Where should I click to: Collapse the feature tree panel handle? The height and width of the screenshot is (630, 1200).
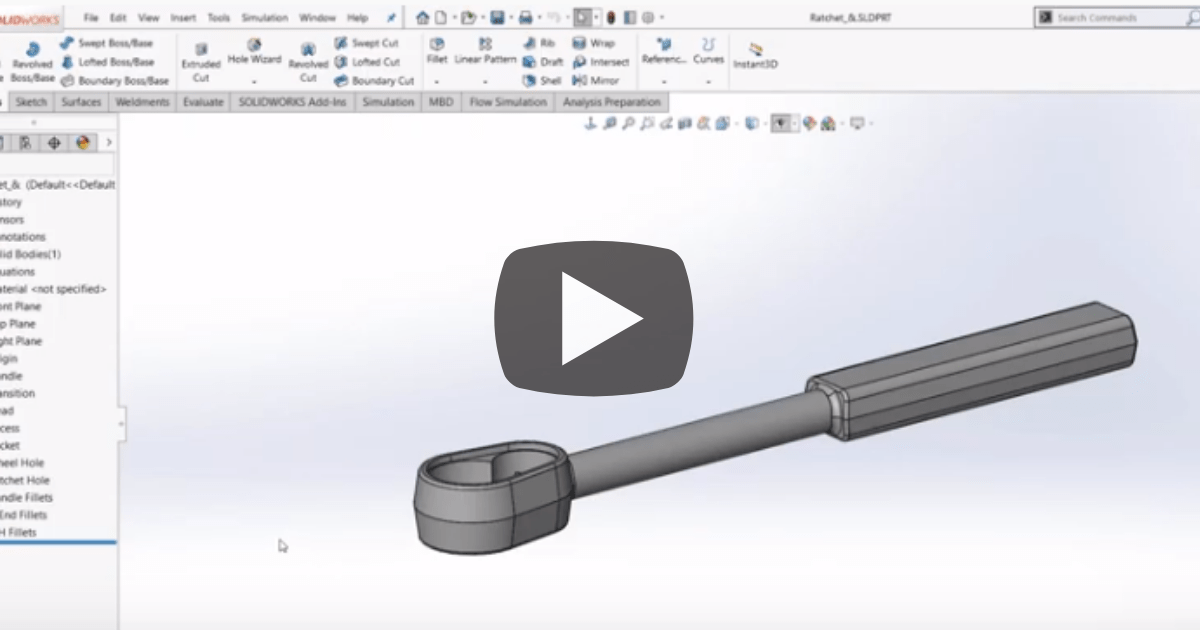[x=121, y=423]
